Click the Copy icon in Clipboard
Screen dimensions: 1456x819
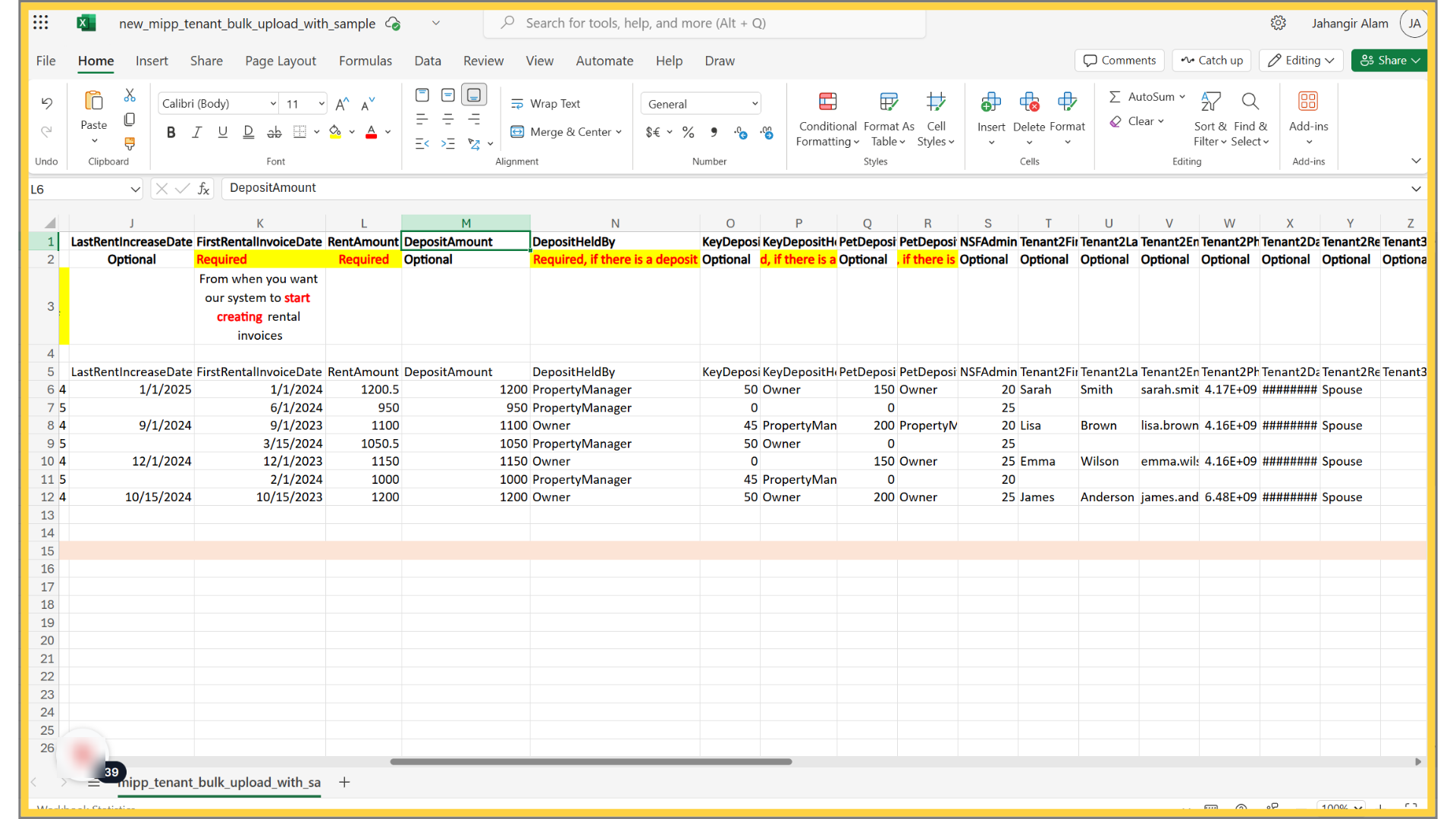point(130,119)
